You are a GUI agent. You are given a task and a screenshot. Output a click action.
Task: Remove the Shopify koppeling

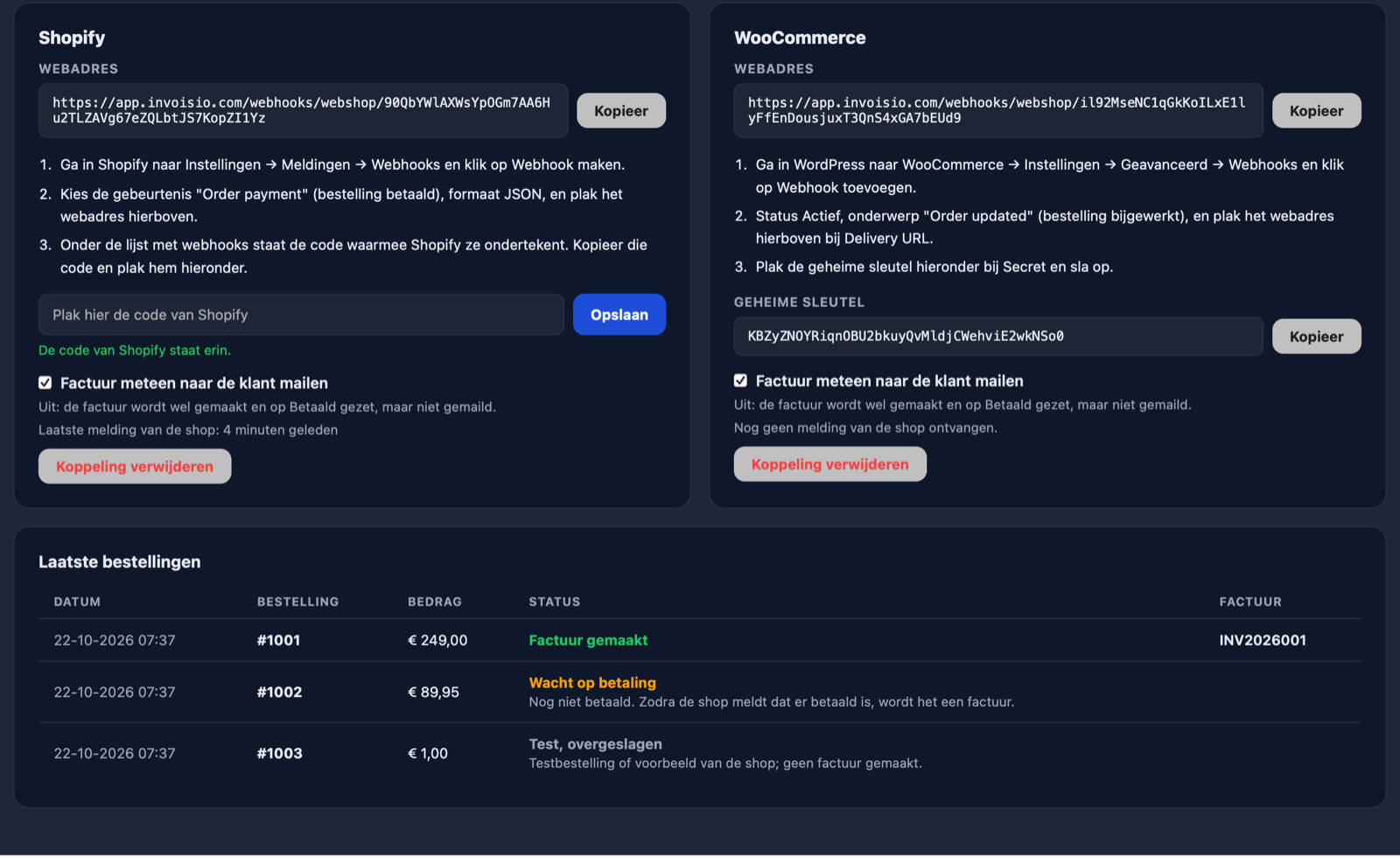(x=135, y=466)
